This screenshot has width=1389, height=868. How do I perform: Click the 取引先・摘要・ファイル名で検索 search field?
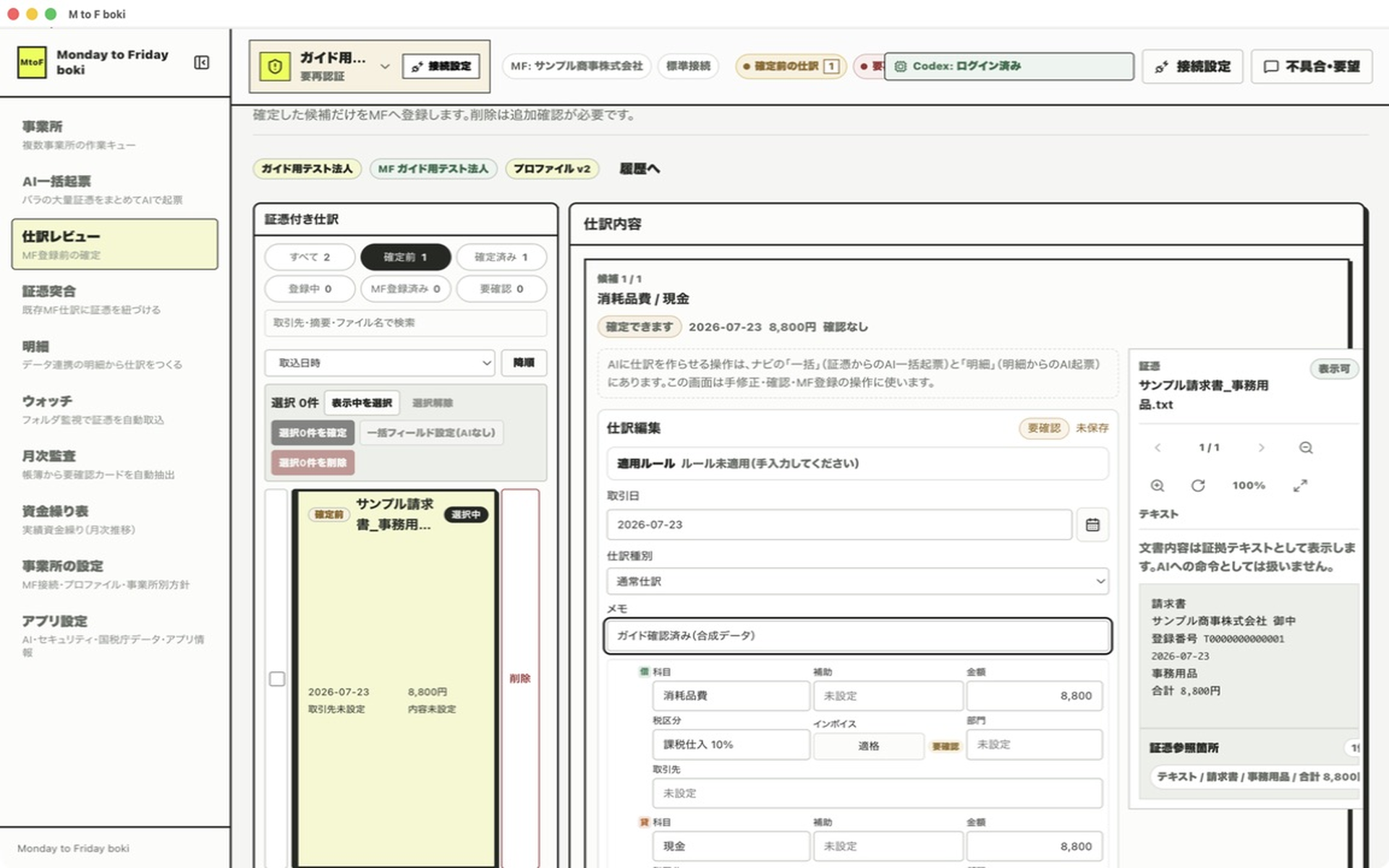[x=405, y=323]
